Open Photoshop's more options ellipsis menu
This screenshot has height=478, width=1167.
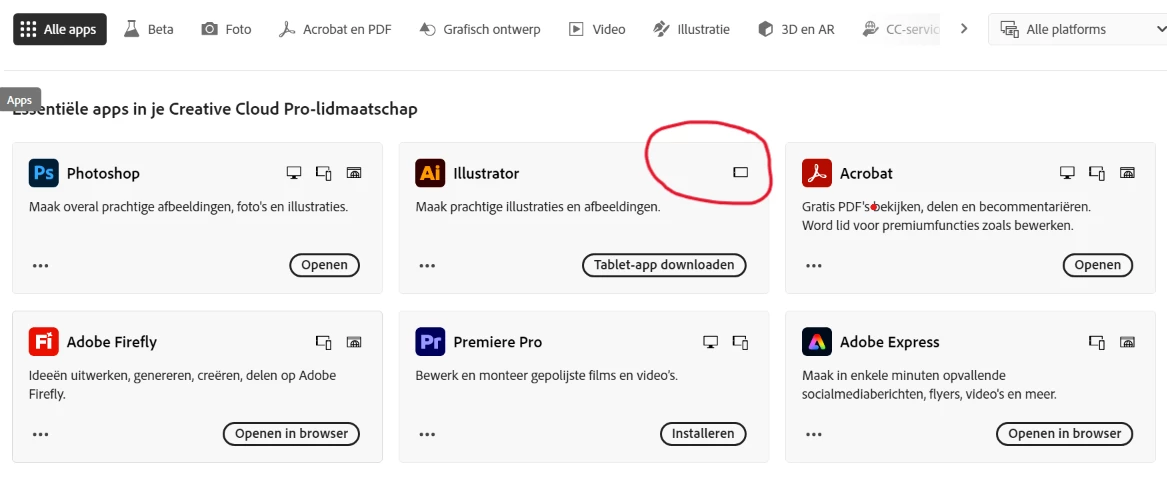40,265
